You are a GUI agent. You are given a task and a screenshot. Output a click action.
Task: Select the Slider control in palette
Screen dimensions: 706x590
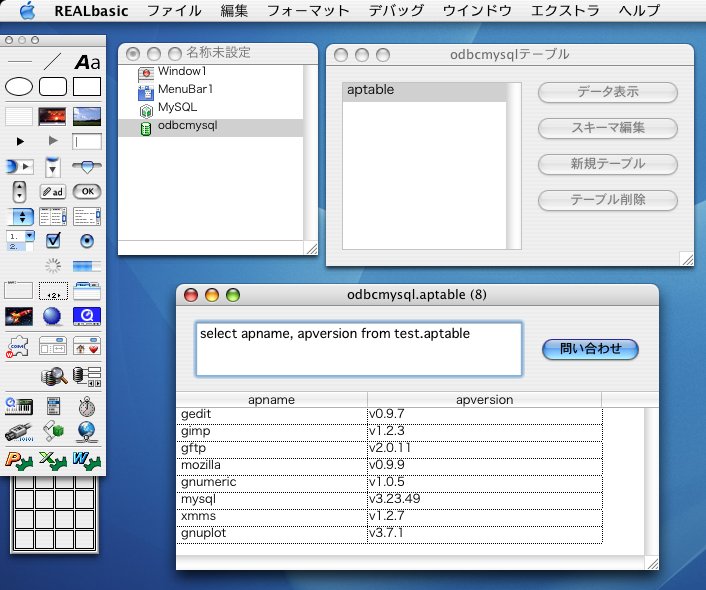(87, 165)
